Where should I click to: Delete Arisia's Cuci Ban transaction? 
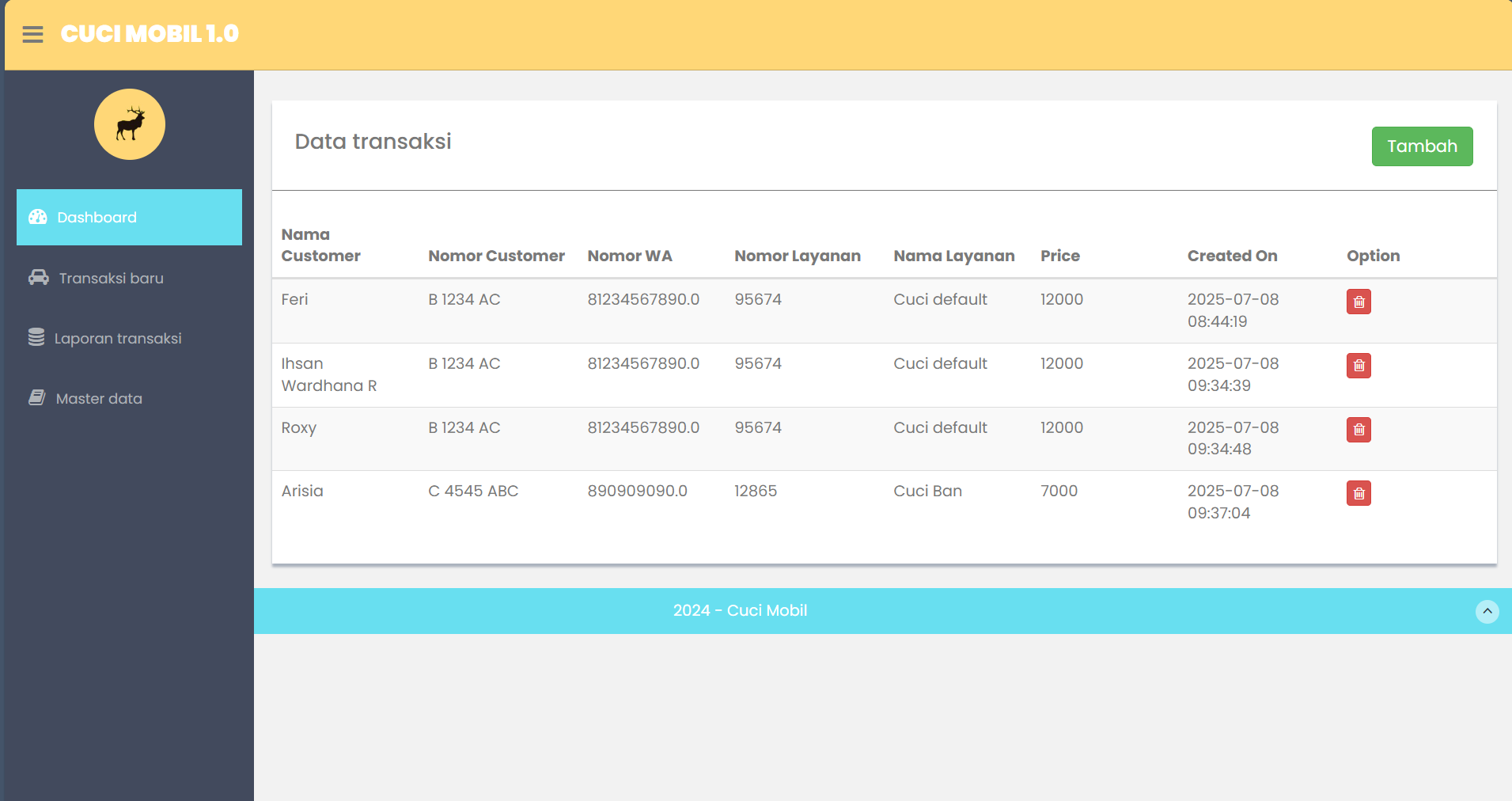[x=1359, y=493]
